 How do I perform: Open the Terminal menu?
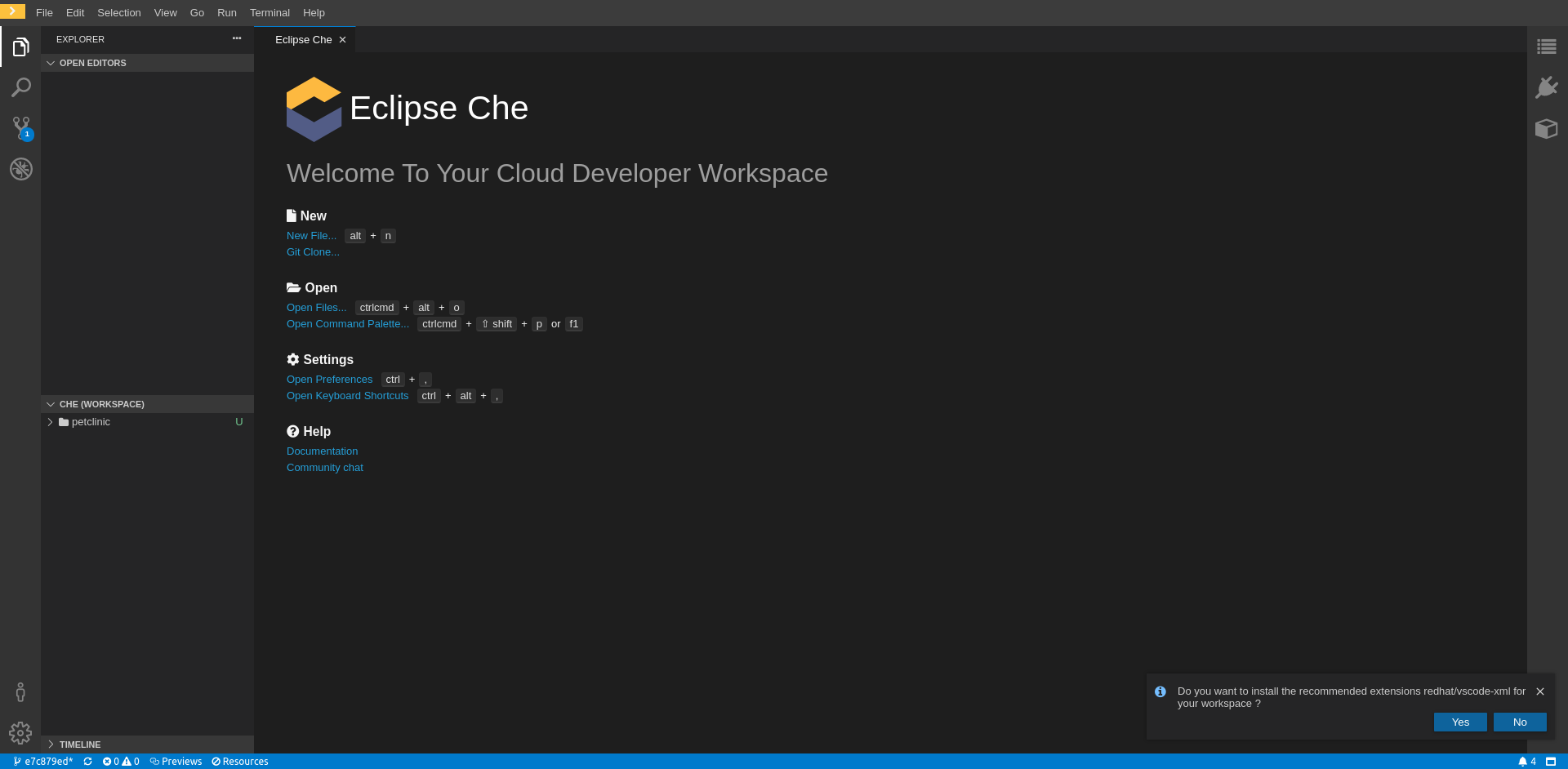click(269, 12)
